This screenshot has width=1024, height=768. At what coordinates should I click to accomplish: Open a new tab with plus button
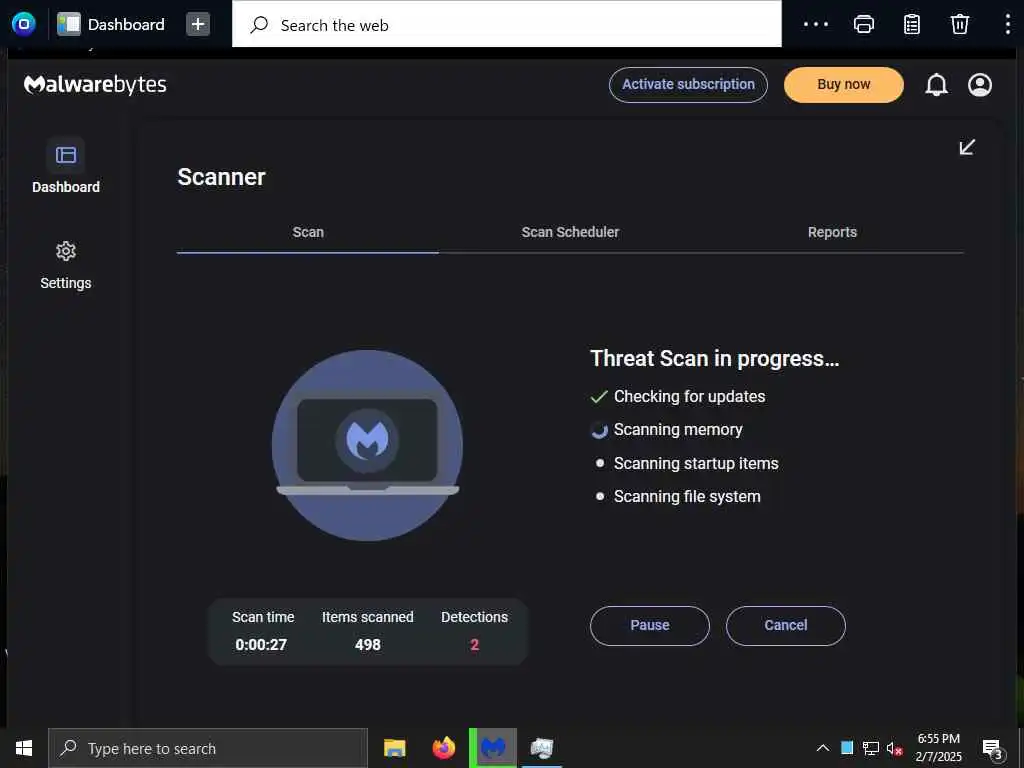pyautogui.click(x=198, y=24)
